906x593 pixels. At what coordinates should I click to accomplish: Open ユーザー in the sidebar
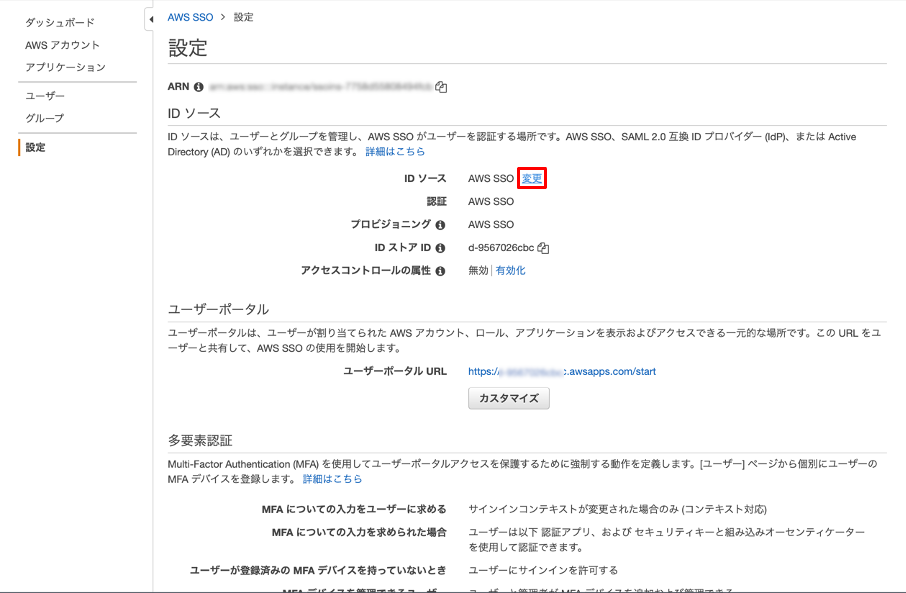[44, 96]
